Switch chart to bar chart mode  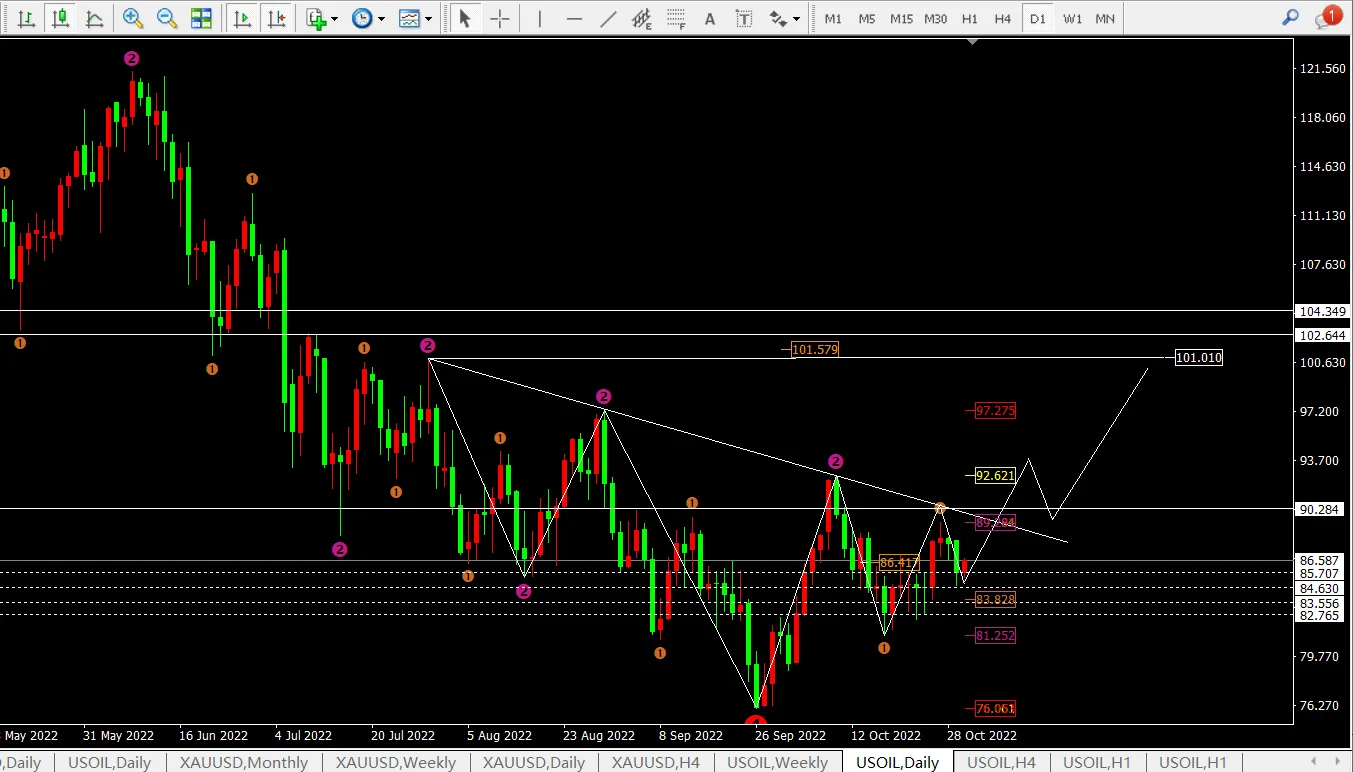[26, 18]
